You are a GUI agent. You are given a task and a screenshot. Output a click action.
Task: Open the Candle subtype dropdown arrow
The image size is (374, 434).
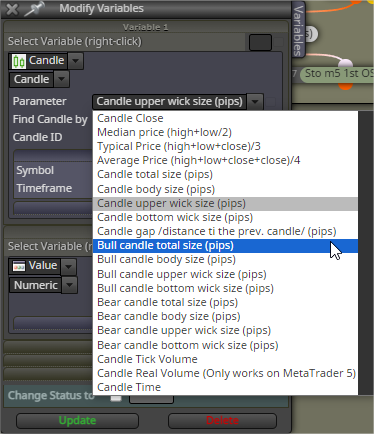point(61,79)
